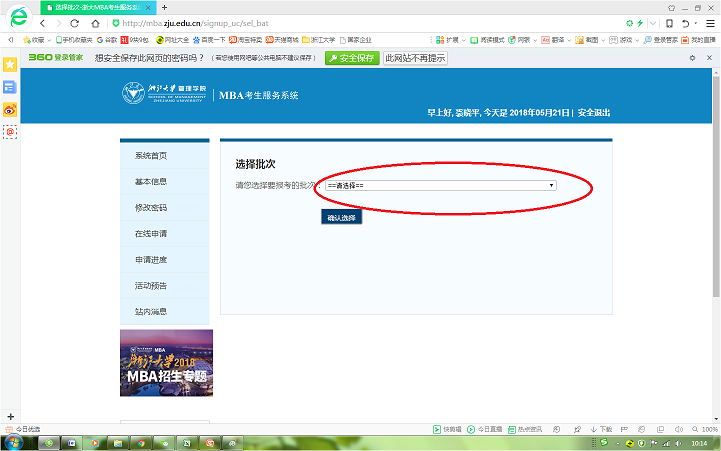Open 今日优选 in the status bar
This screenshot has width=721, height=451.
click(x=23, y=429)
